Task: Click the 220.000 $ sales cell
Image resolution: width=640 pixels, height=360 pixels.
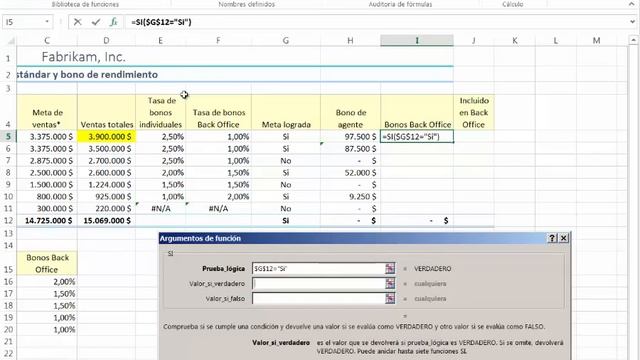Action: (x=106, y=209)
